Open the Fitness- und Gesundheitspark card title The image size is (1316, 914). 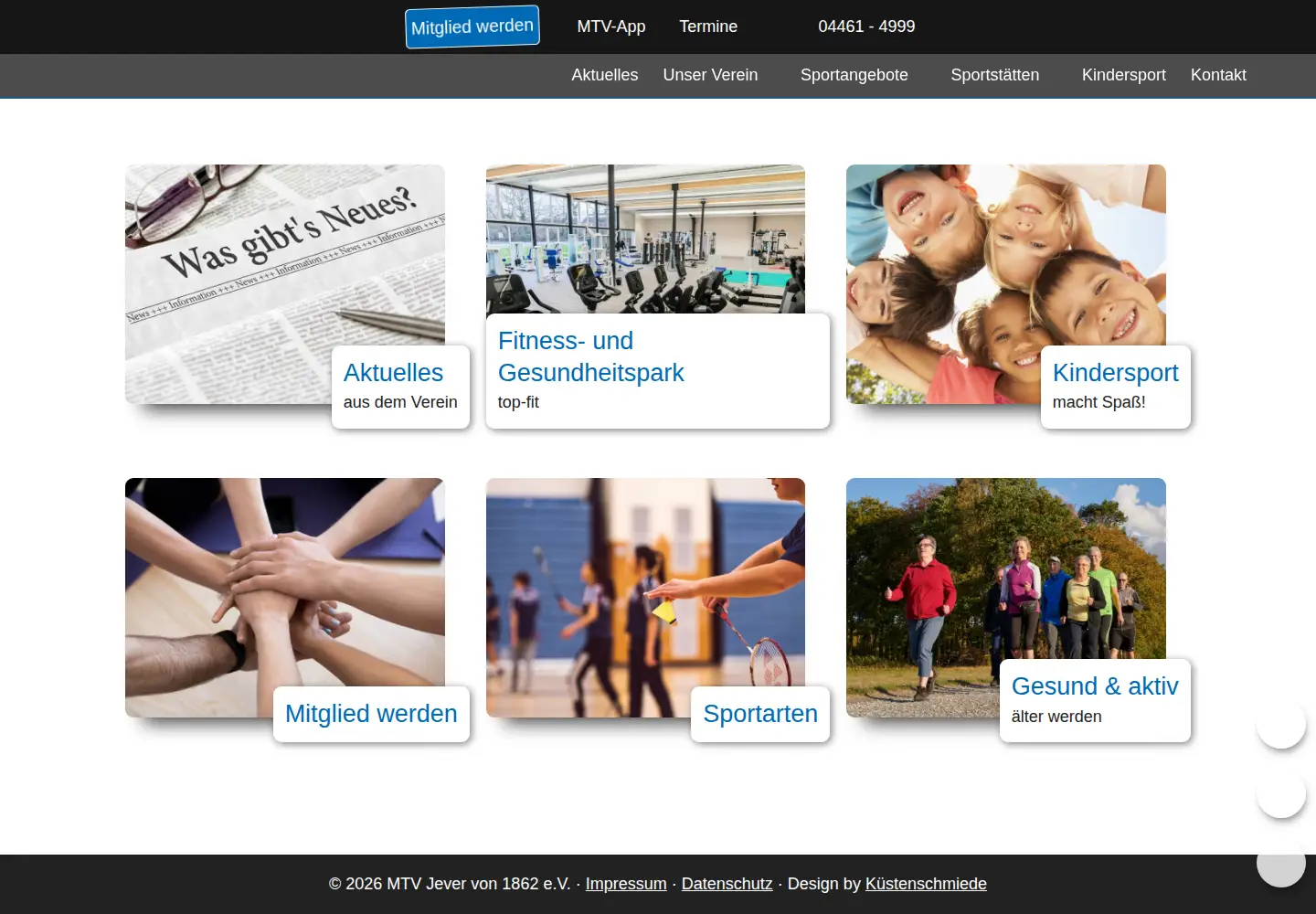pyautogui.click(x=591, y=356)
